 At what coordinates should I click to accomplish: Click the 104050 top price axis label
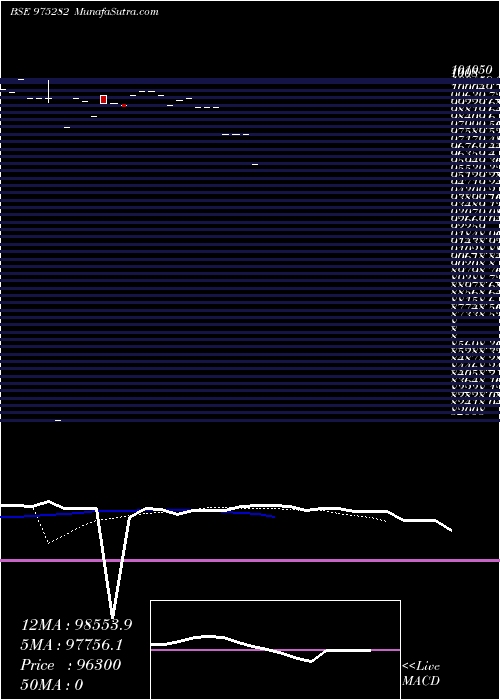tap(472, 70)
